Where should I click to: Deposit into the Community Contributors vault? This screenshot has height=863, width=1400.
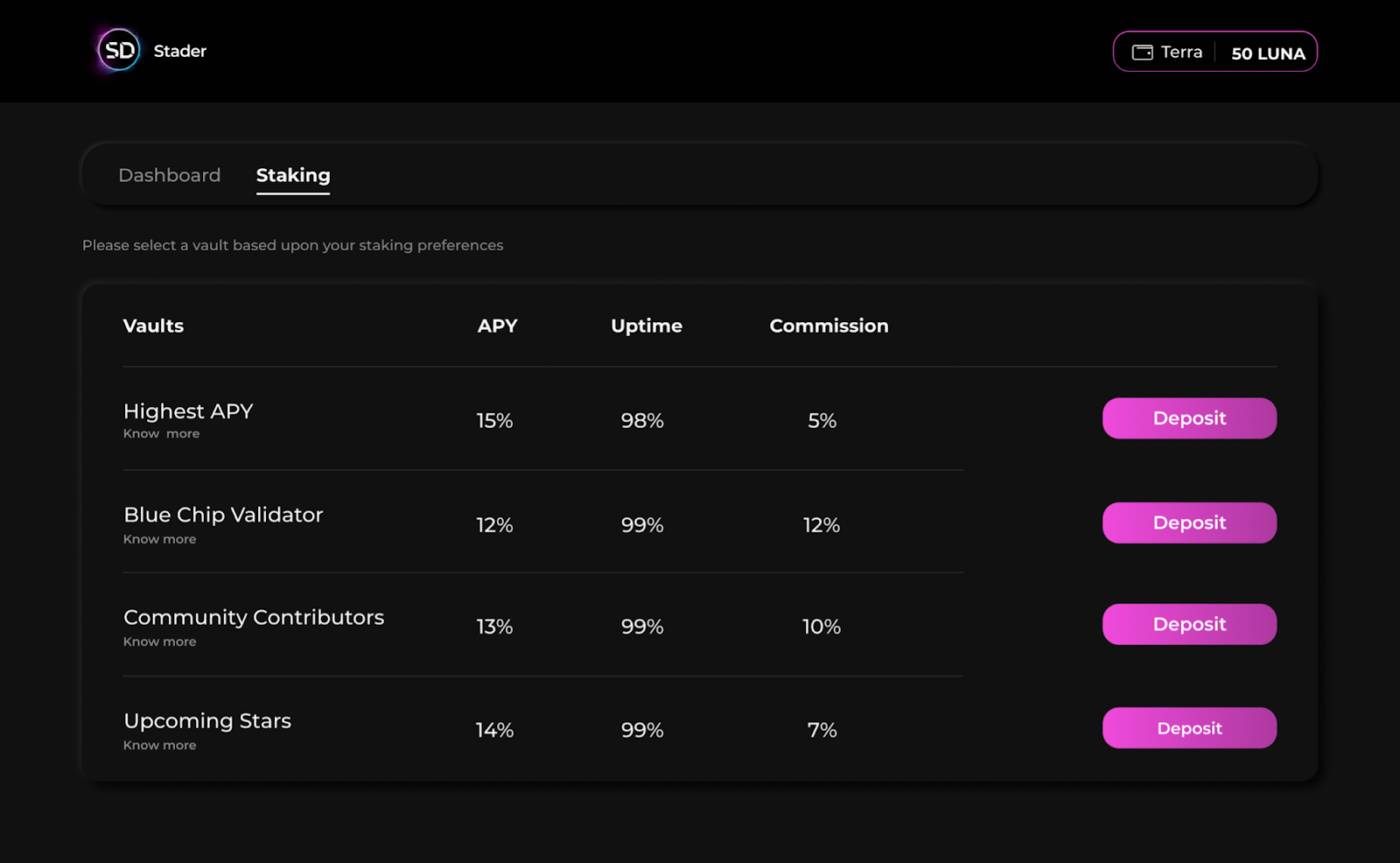coord(1189,624)
